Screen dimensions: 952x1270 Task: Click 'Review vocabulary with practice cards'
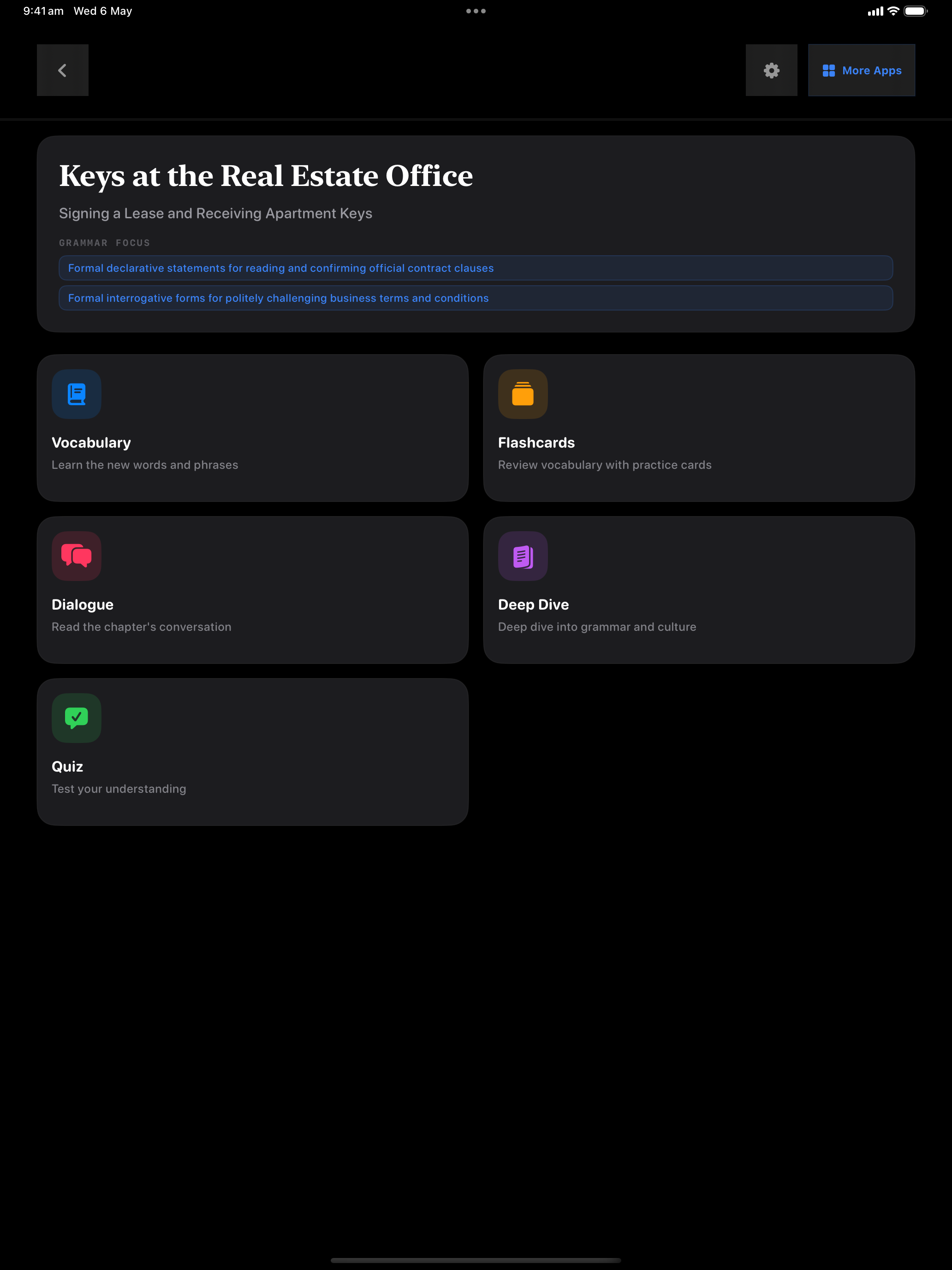604,465
